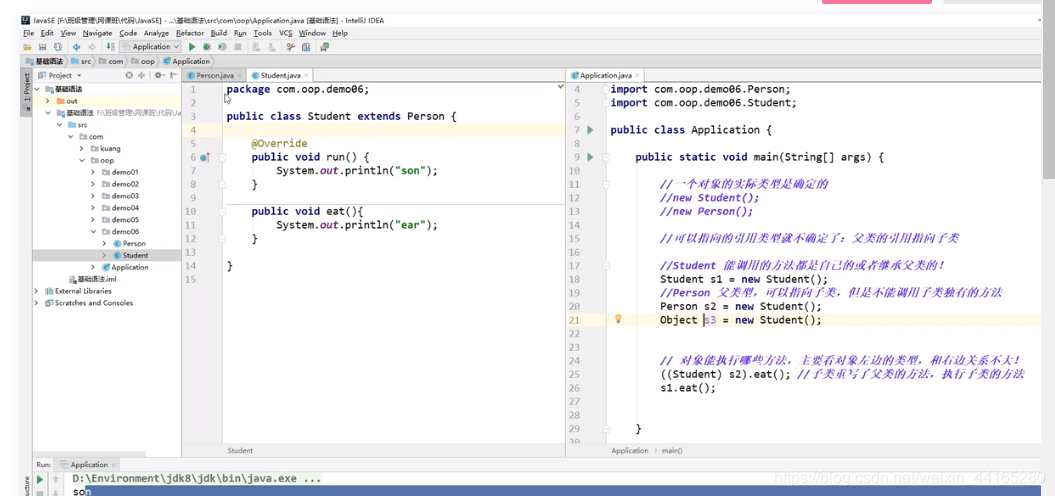Click the Settings wrench toolbar icon
This screenshot has width=1055, height=496.
coord(291,47)
